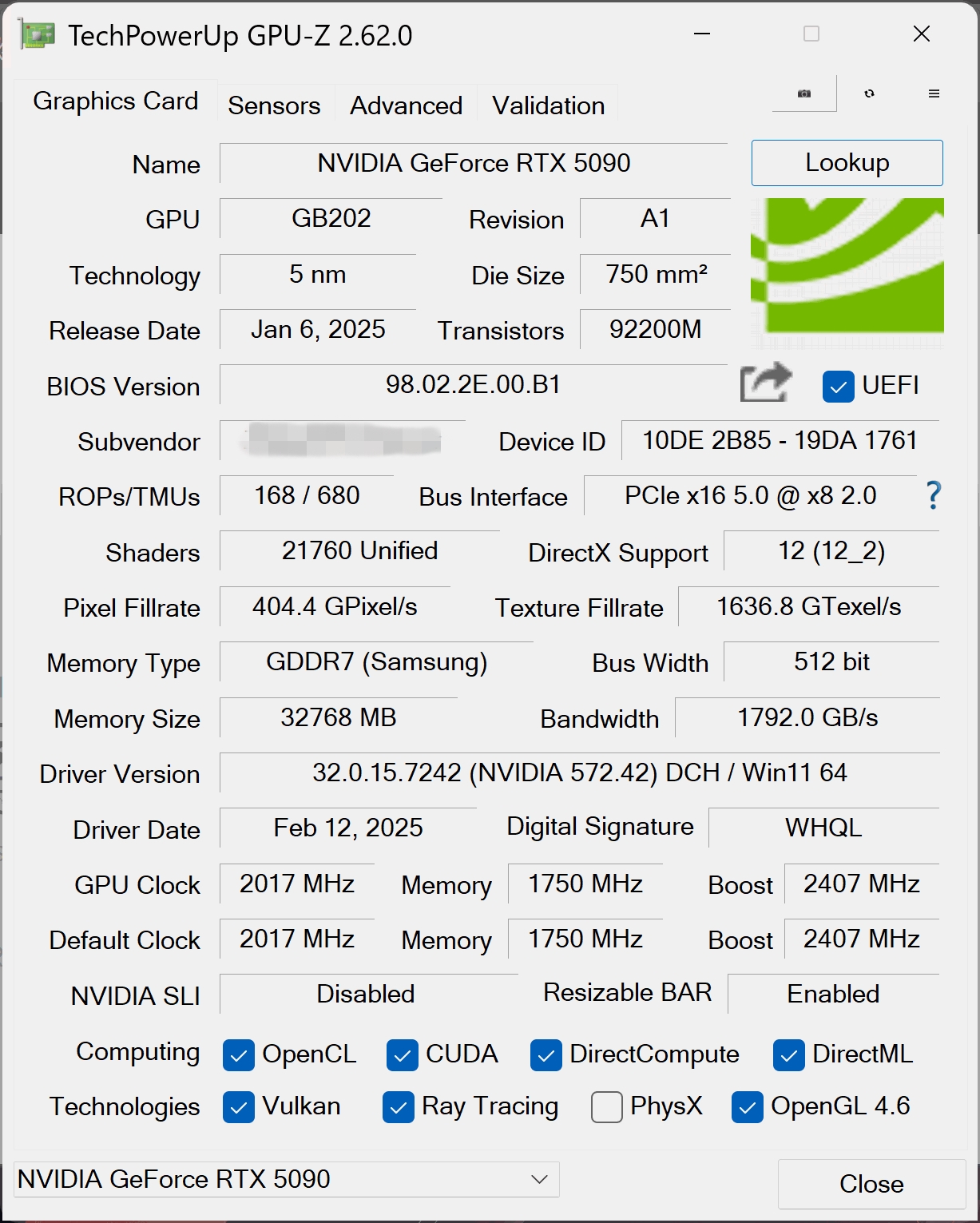This screenshot has height=1223, width=980.
Task: Switch to the Sensors tab
Action: coord(274,105)
